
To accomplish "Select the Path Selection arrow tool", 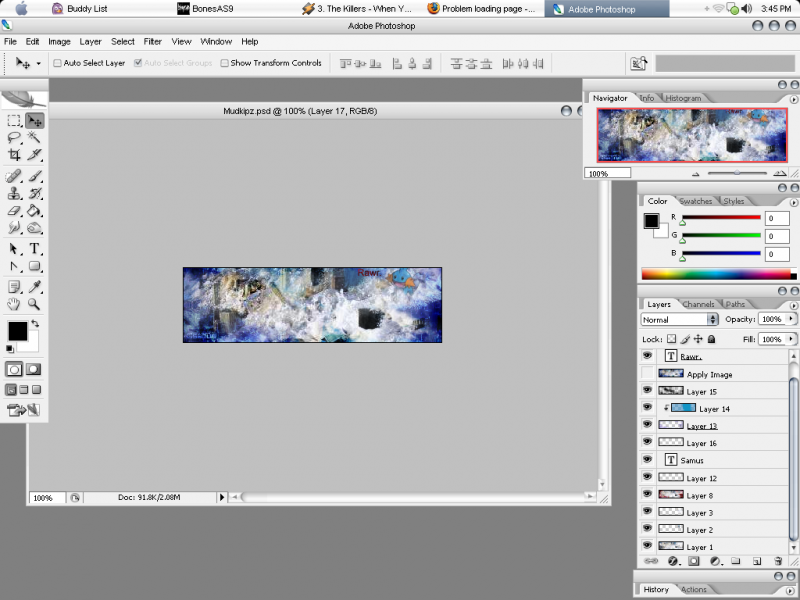I will point(14,249).
